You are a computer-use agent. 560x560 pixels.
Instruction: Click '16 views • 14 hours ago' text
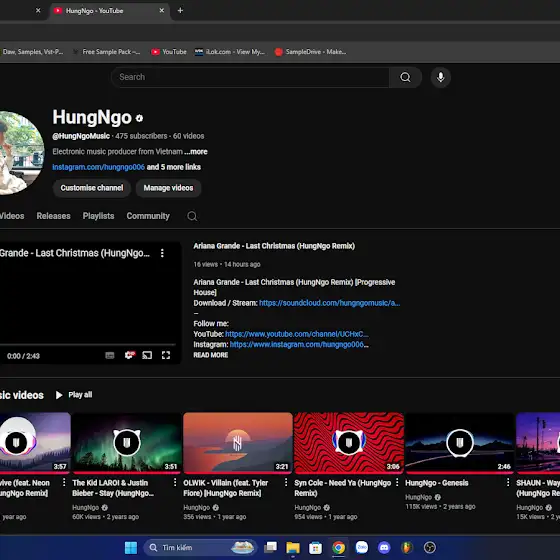click(227, 264)
